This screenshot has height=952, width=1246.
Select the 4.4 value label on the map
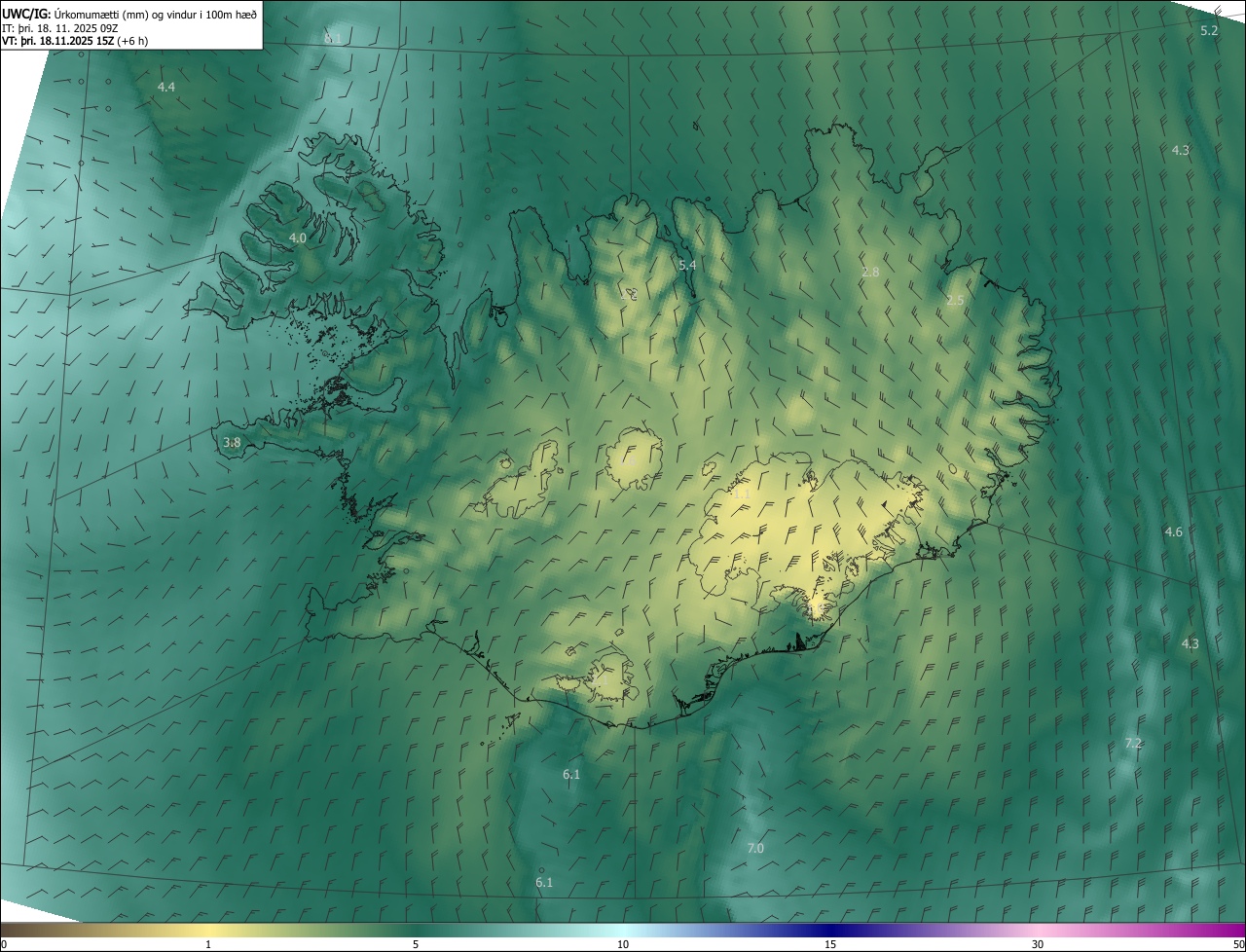(166, 87)
